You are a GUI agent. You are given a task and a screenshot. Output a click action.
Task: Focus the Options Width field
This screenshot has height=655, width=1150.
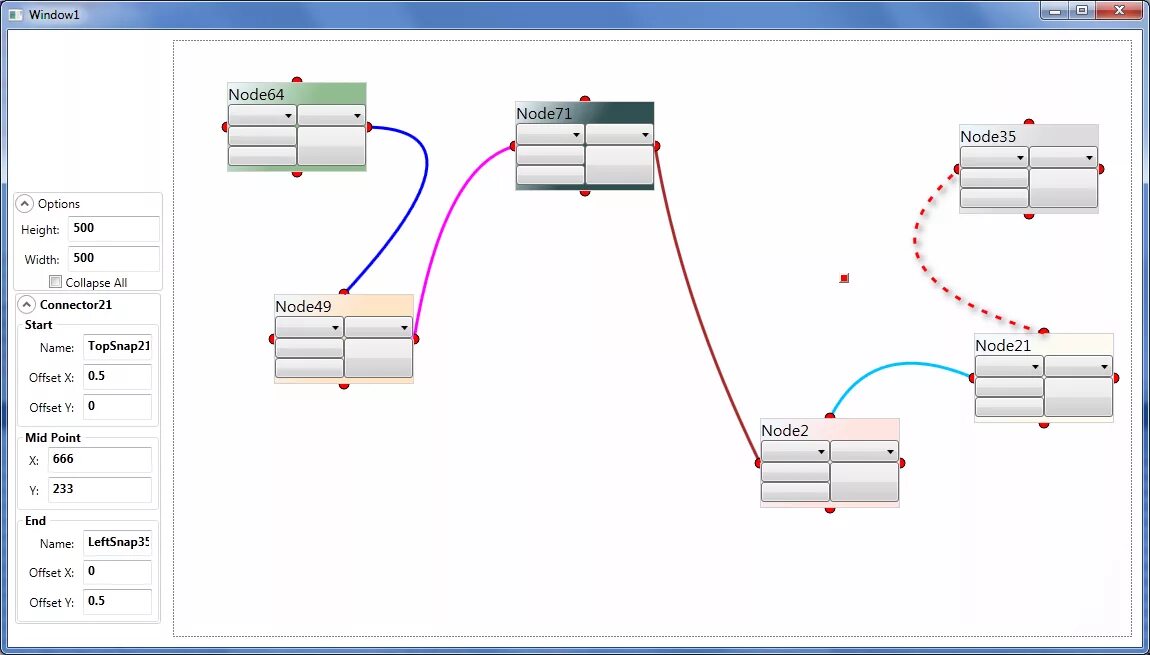114,259
